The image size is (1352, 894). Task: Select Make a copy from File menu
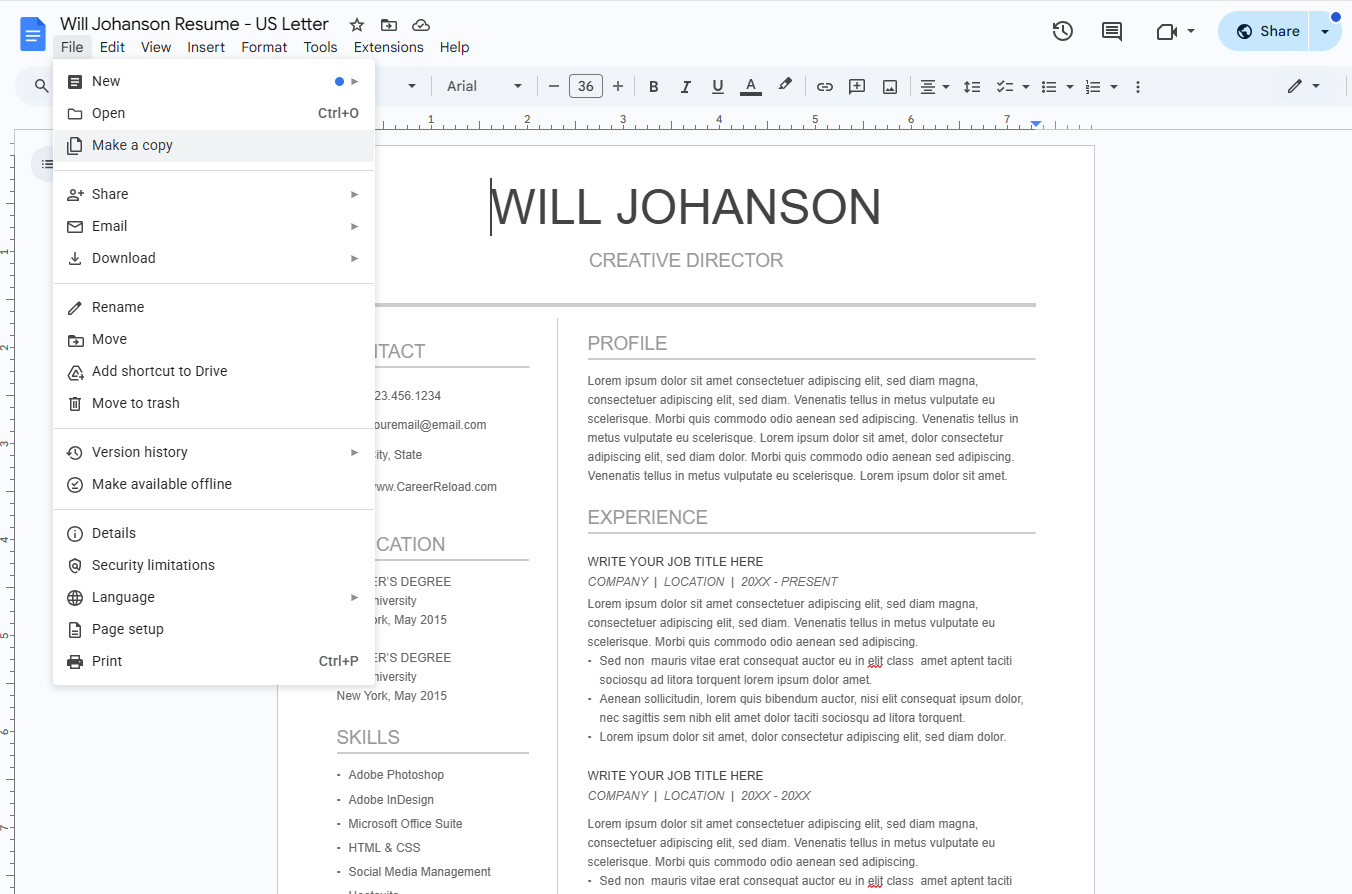[132, 145]
